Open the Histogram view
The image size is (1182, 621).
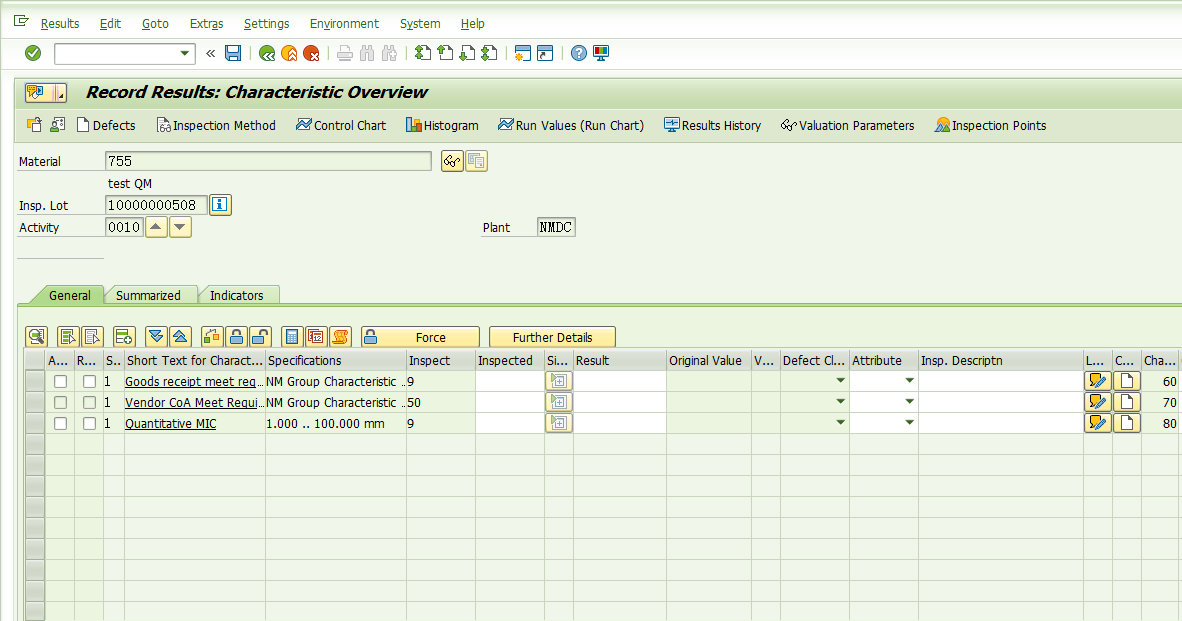pos(442,125)
